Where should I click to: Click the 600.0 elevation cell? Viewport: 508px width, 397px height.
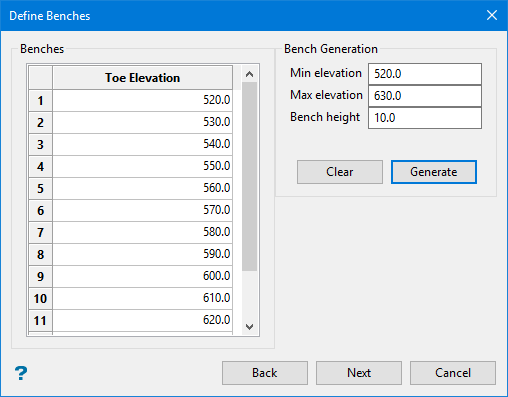142,276
